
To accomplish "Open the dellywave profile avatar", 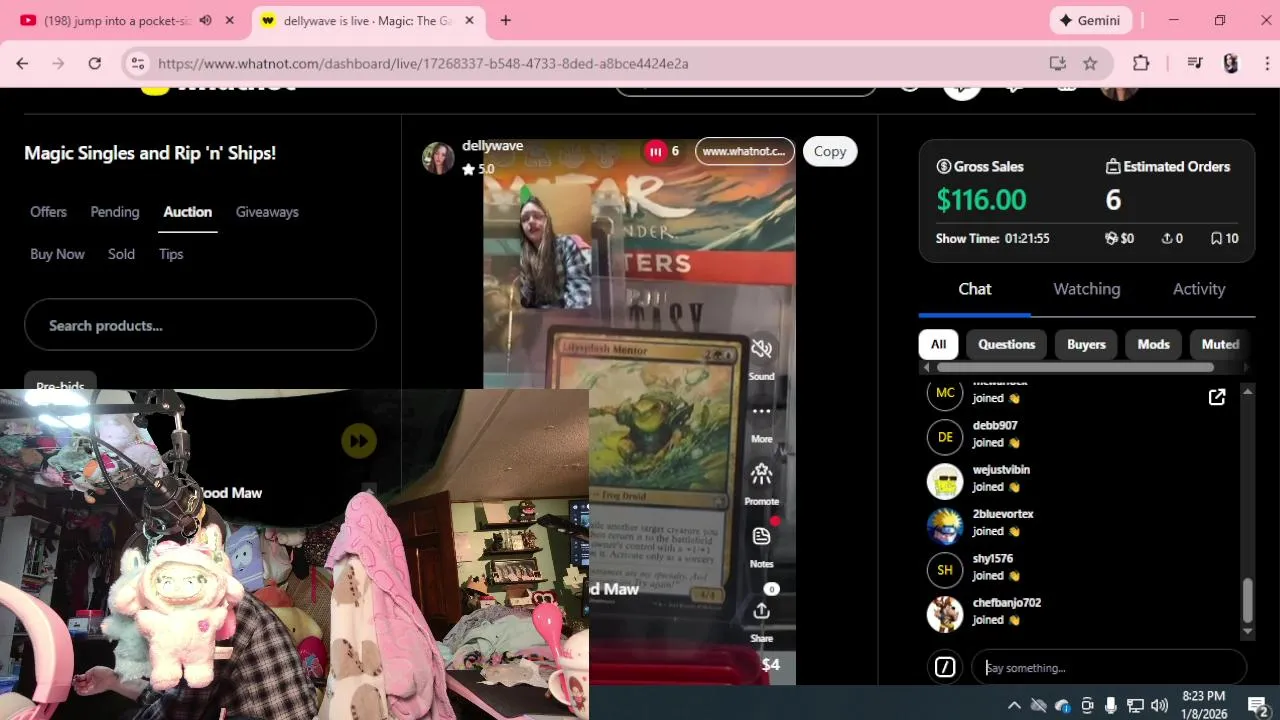I will [438, 158].
